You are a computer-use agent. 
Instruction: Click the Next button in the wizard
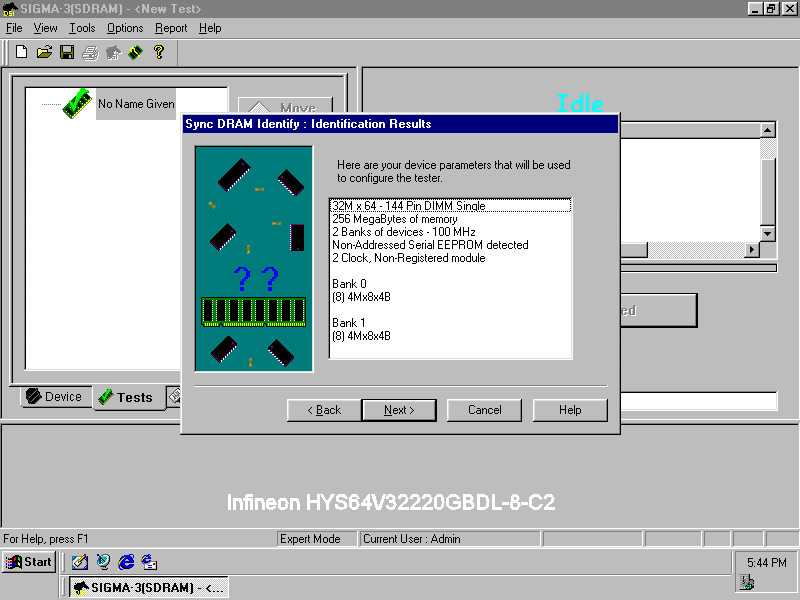398,410
